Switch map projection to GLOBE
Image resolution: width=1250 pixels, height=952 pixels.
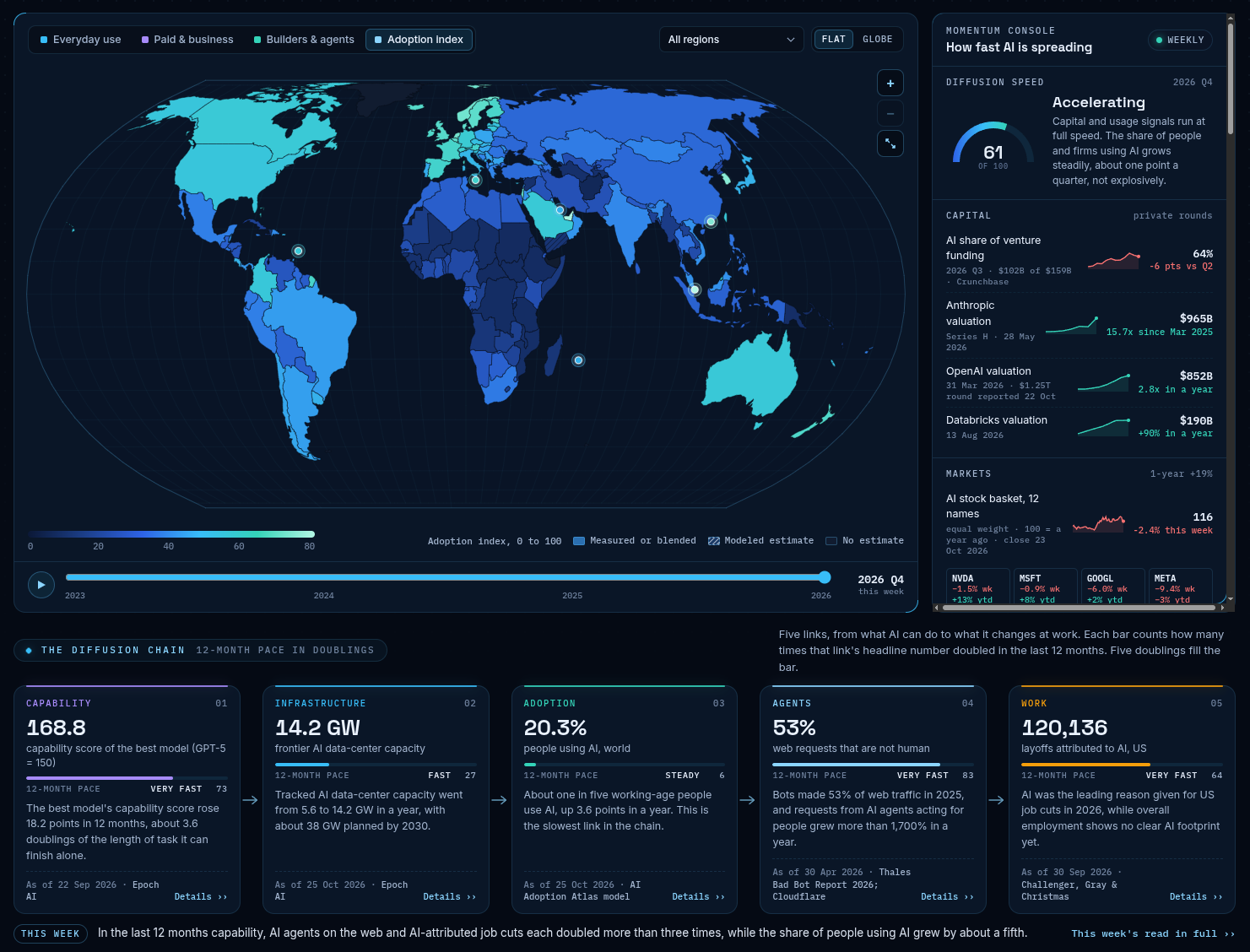coord(878,40)
